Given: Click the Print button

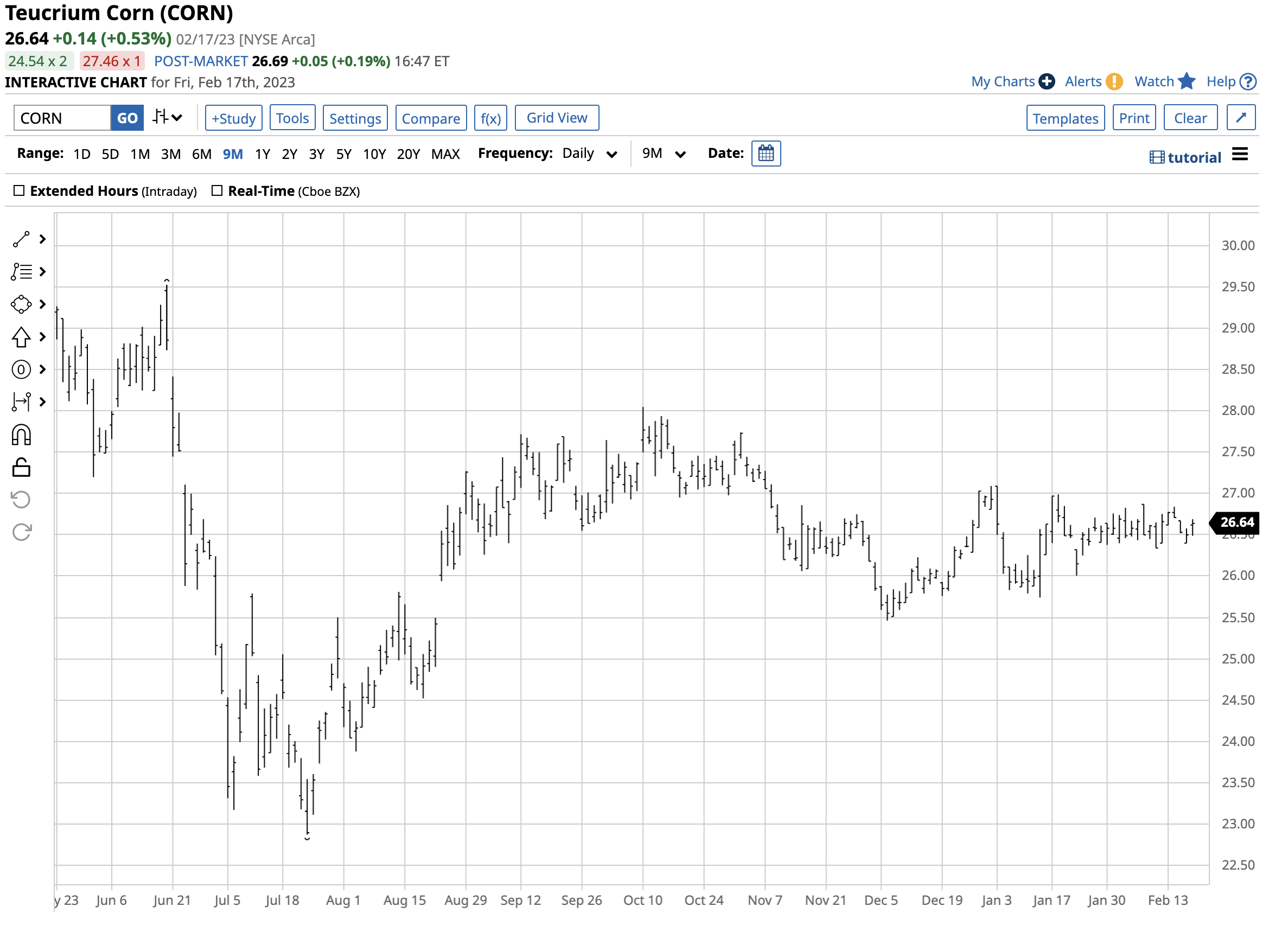Looking at the screenshot, I should [1134, 118].
